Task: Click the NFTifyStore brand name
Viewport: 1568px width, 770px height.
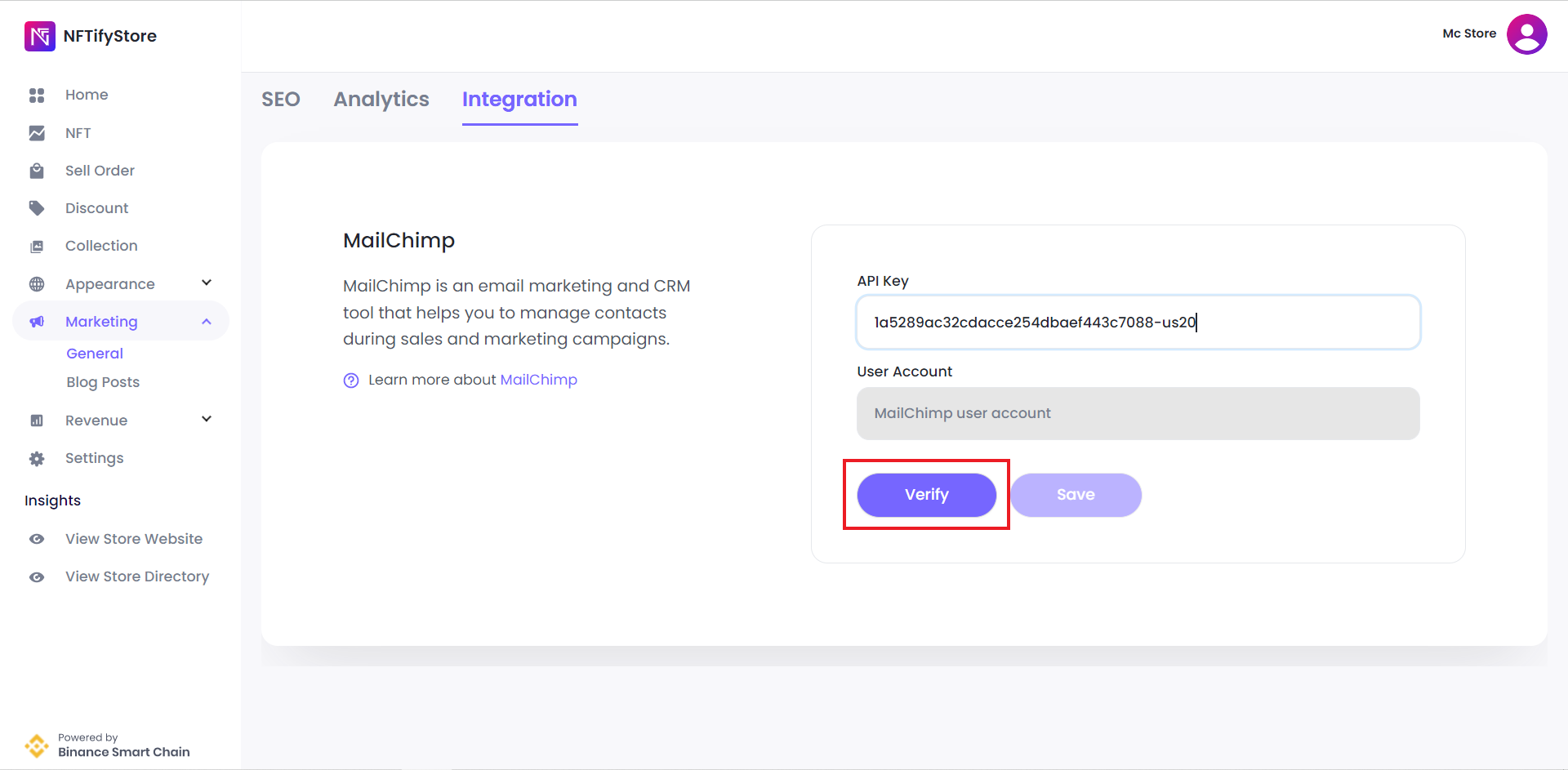Action: (x=110, y=36)
